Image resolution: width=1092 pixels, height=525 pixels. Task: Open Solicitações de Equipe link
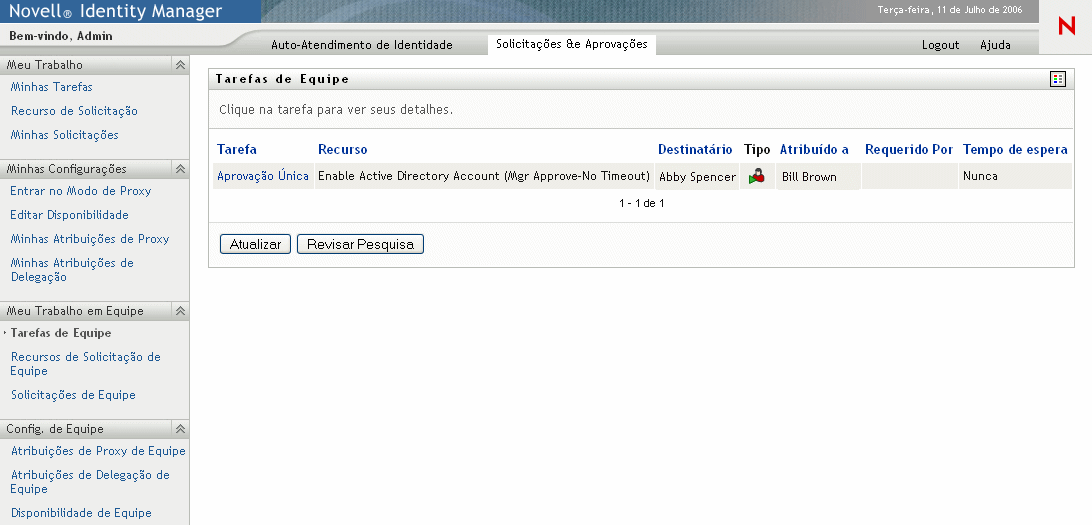point(73,395)
